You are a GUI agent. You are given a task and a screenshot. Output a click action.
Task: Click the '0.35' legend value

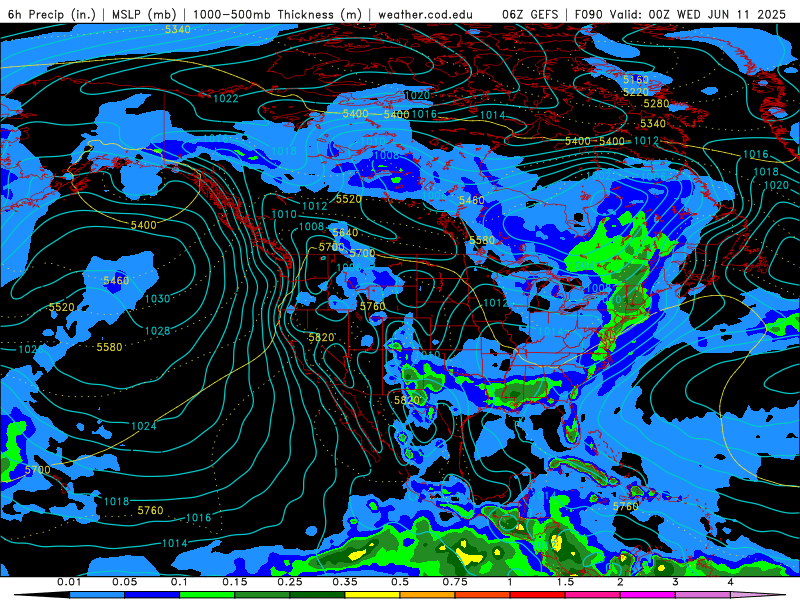345,582
